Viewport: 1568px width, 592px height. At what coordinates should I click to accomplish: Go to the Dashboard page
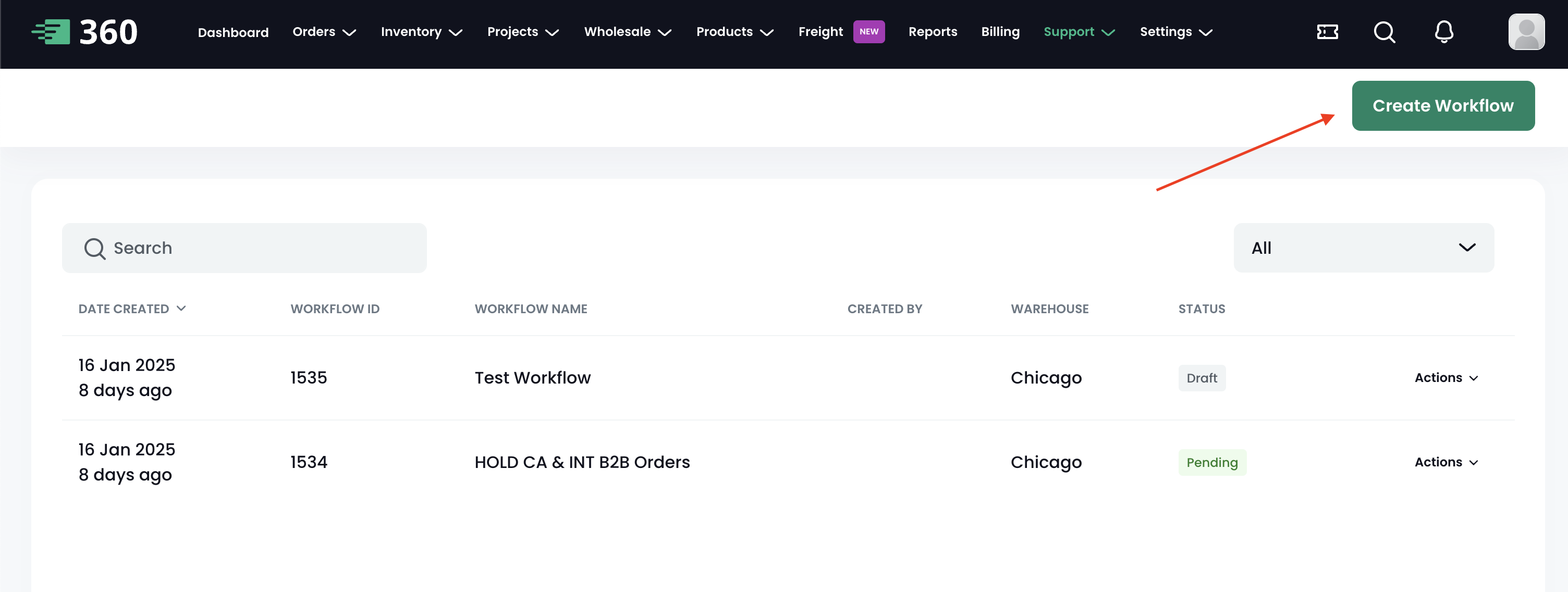233,32
